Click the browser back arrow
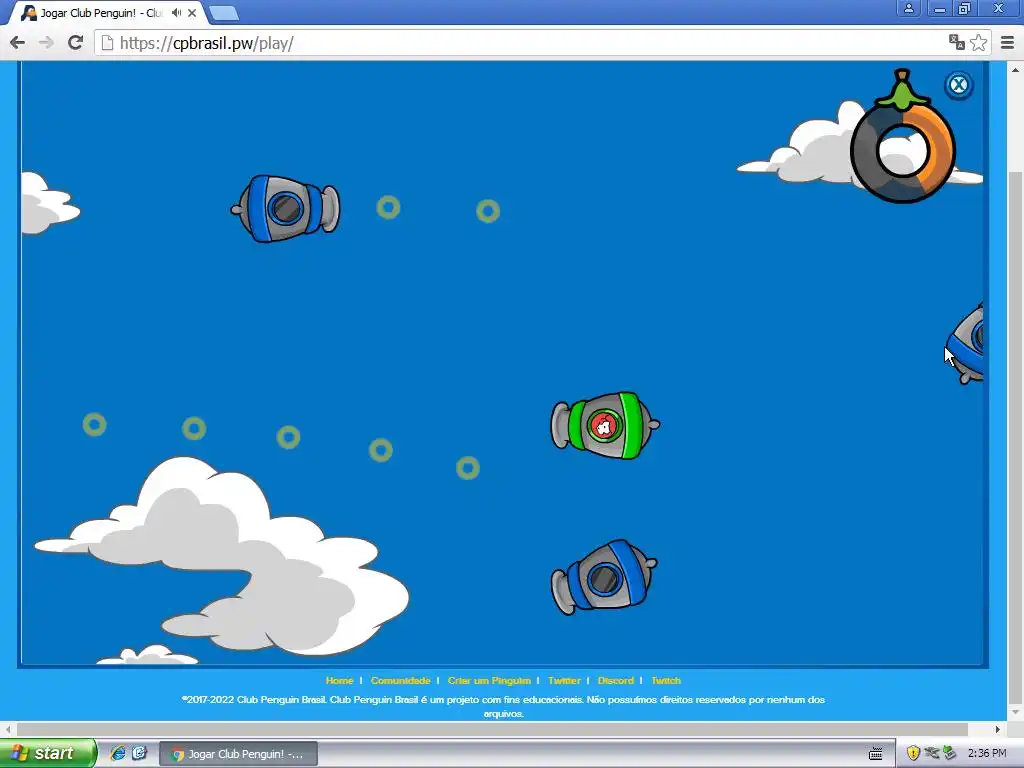 (18, 43)
